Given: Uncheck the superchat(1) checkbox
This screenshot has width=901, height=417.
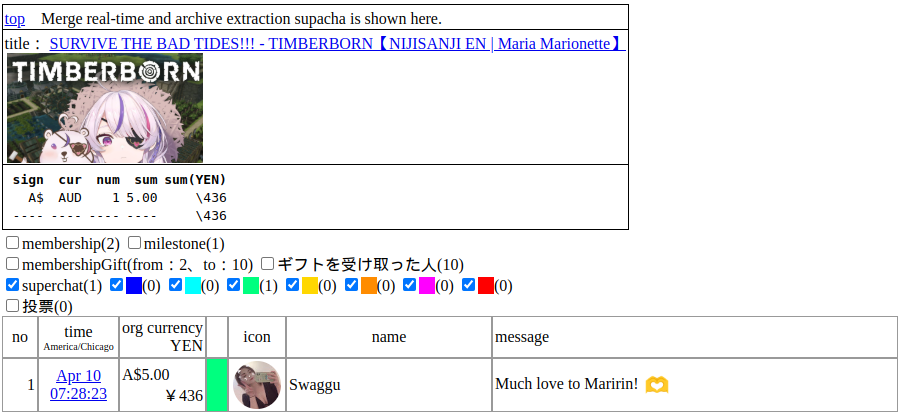Looking at the screenshot, I should 13,284.
